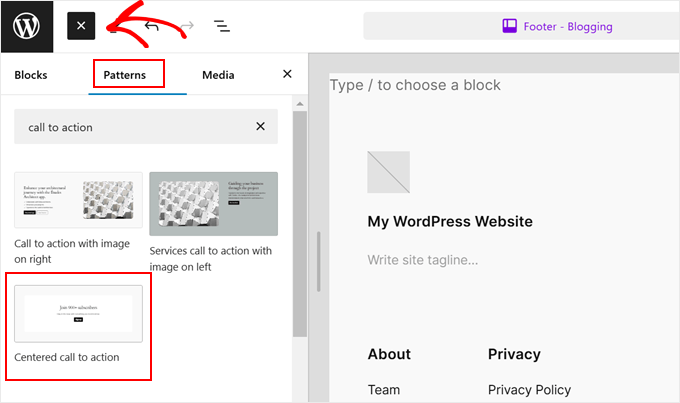
Task: Click 'My WordPress Website' site title
Action: tap(450, 221)
